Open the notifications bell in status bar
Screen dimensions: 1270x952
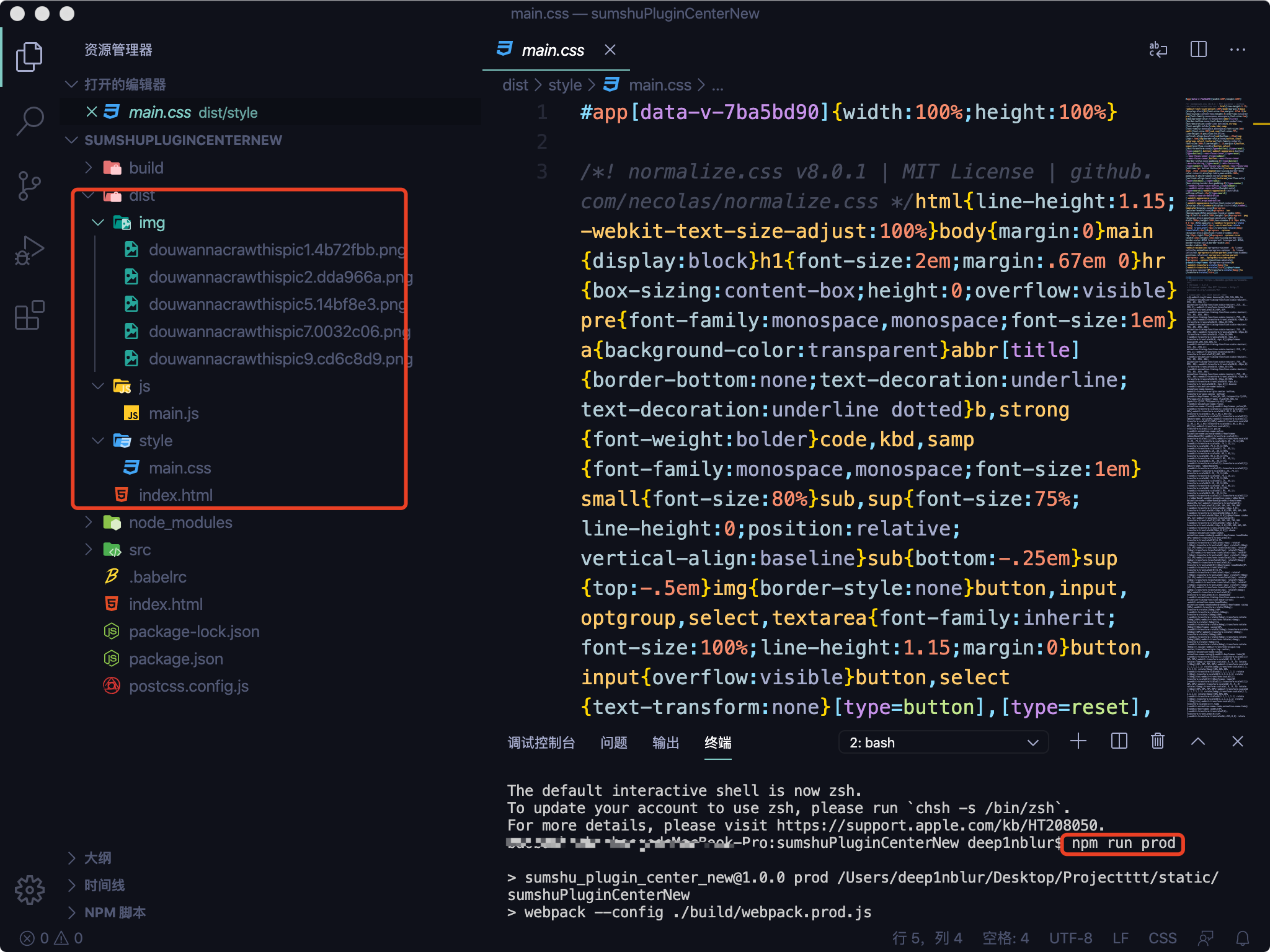tap(1242, 938)
